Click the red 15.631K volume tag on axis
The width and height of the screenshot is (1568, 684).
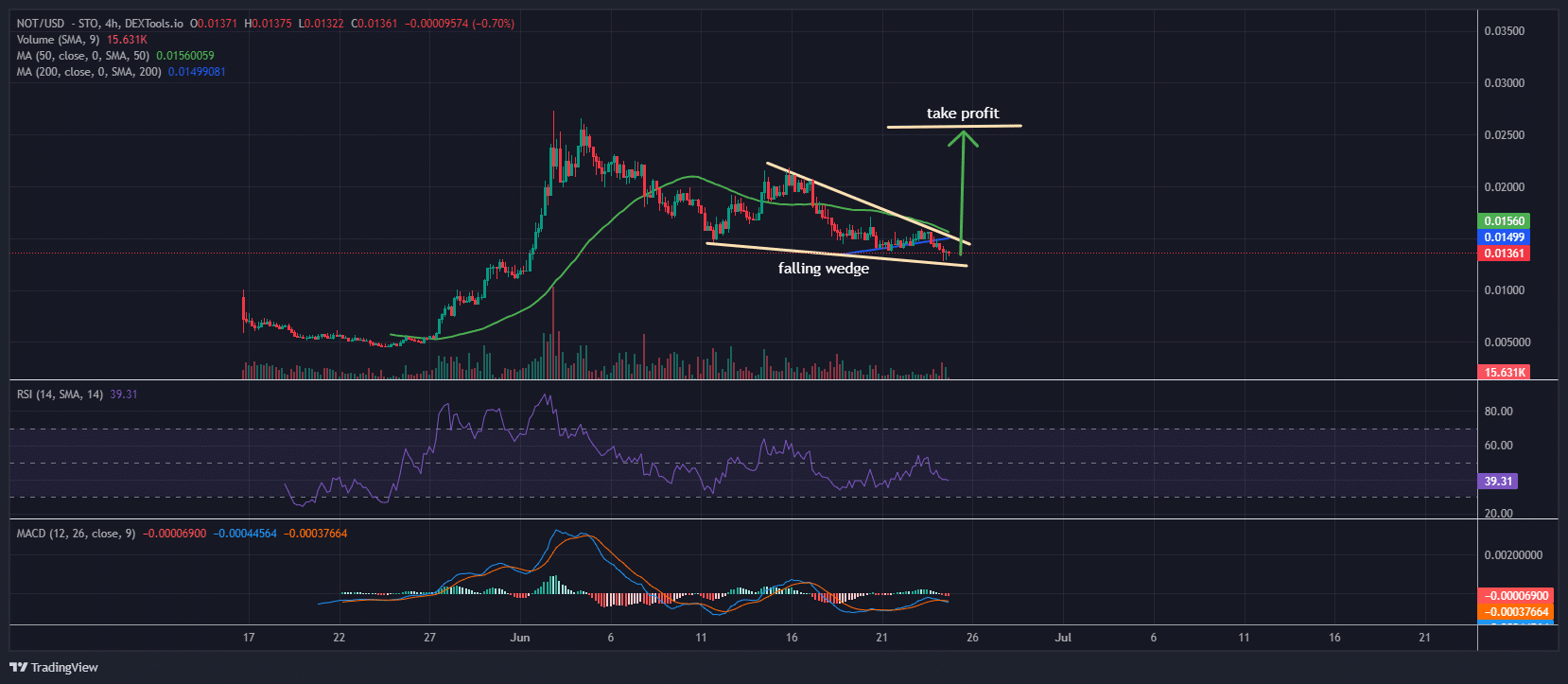click(x=1504, y=373)
